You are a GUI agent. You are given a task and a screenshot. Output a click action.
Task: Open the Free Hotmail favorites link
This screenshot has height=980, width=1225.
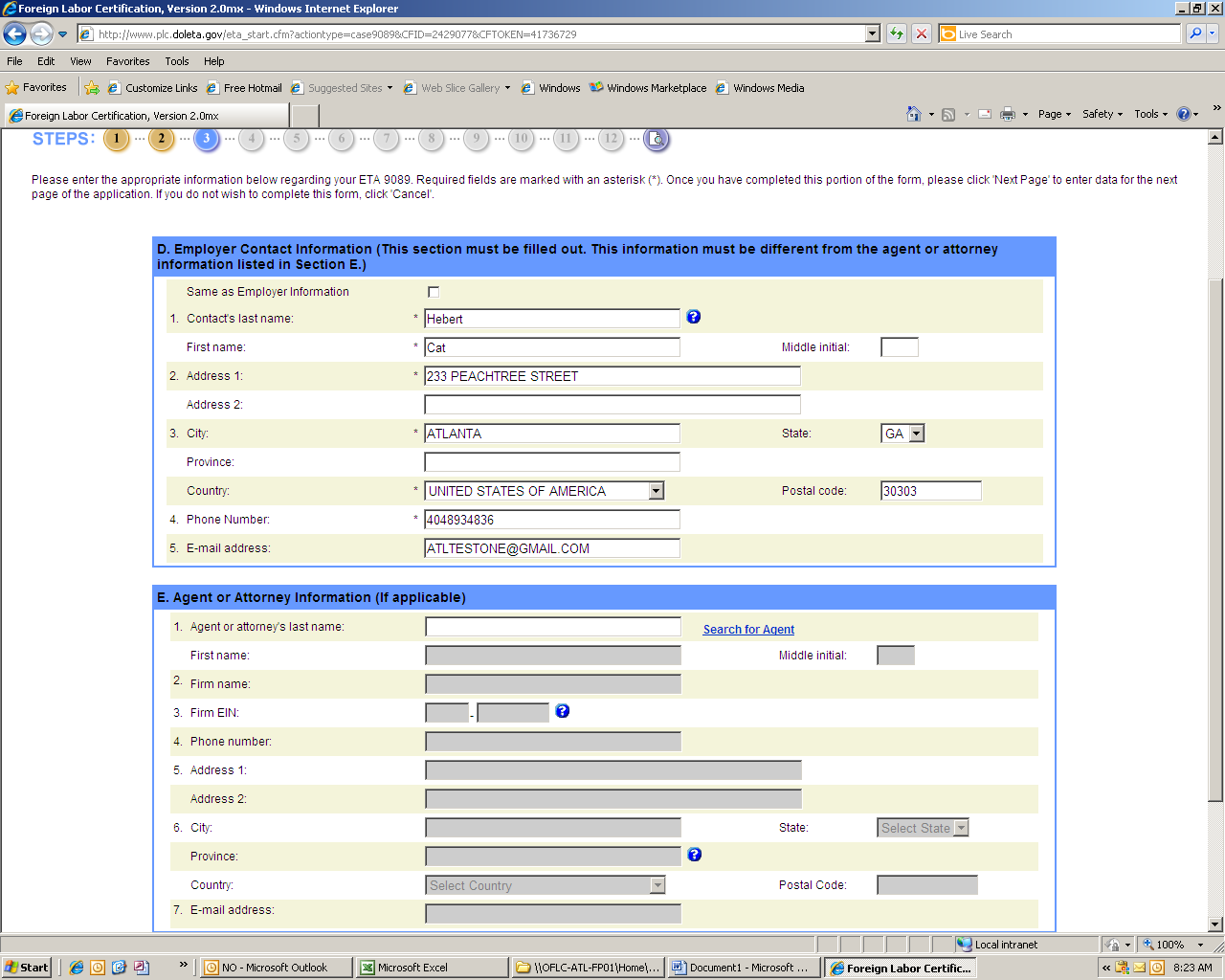pyautogui.click(x=252, y=88)
